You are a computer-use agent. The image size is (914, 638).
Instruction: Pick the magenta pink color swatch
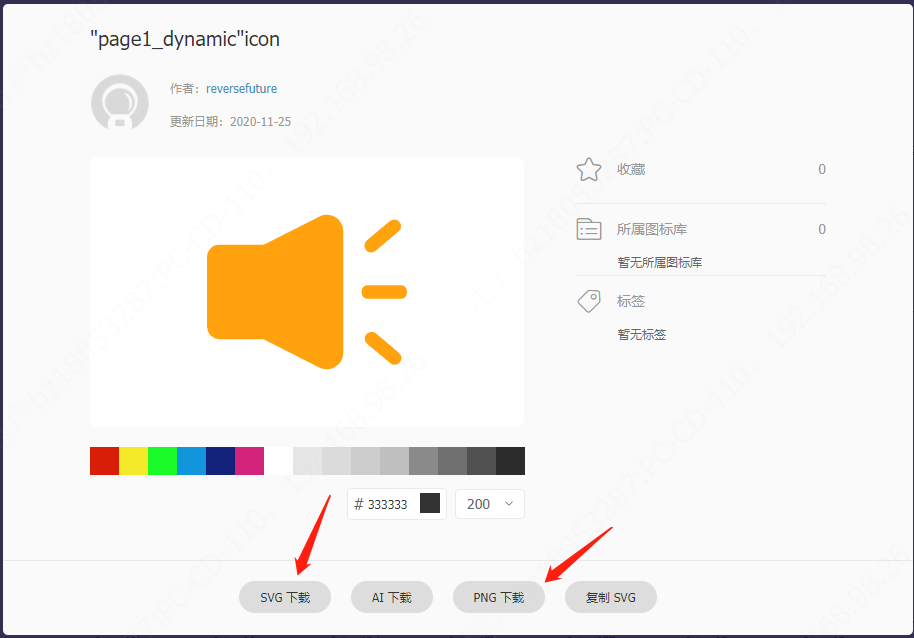[249, 461]
